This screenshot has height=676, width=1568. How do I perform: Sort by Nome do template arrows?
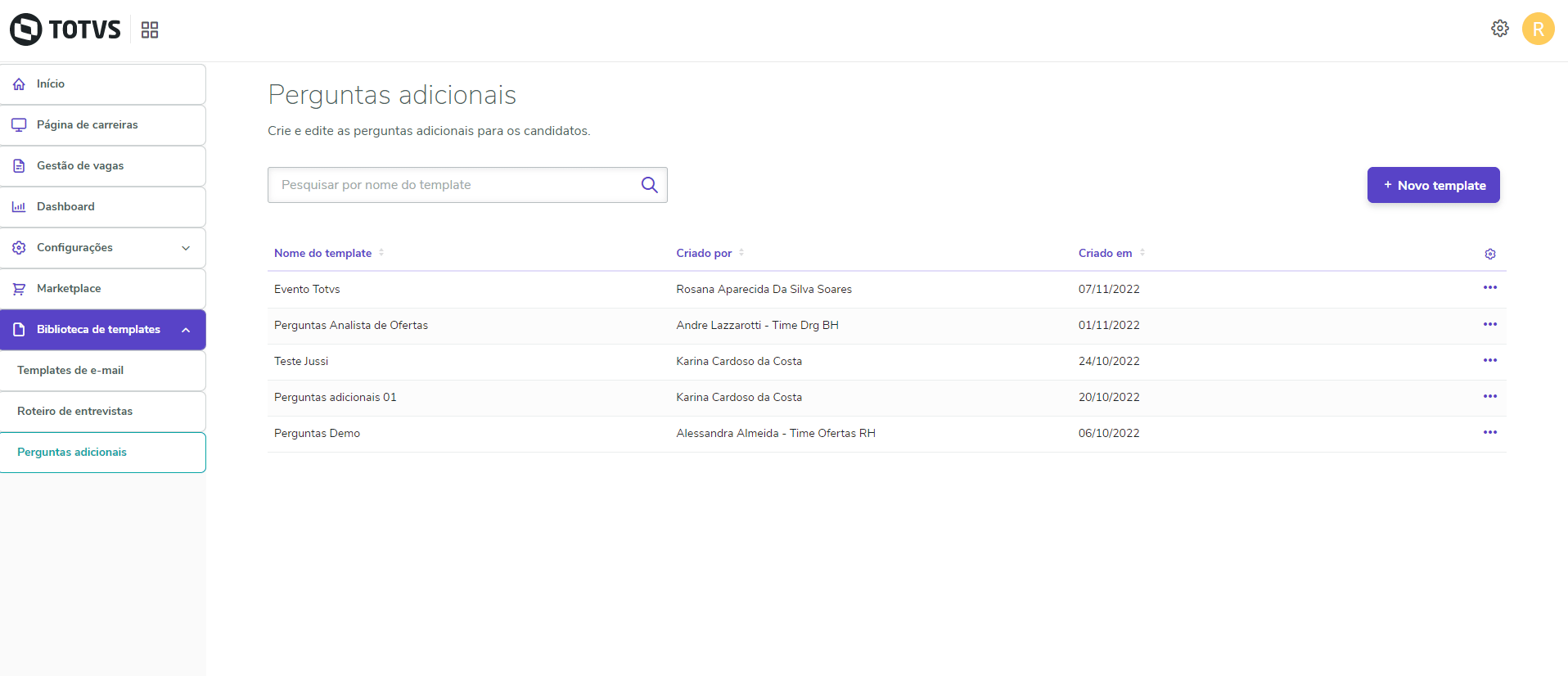[381, 253]
